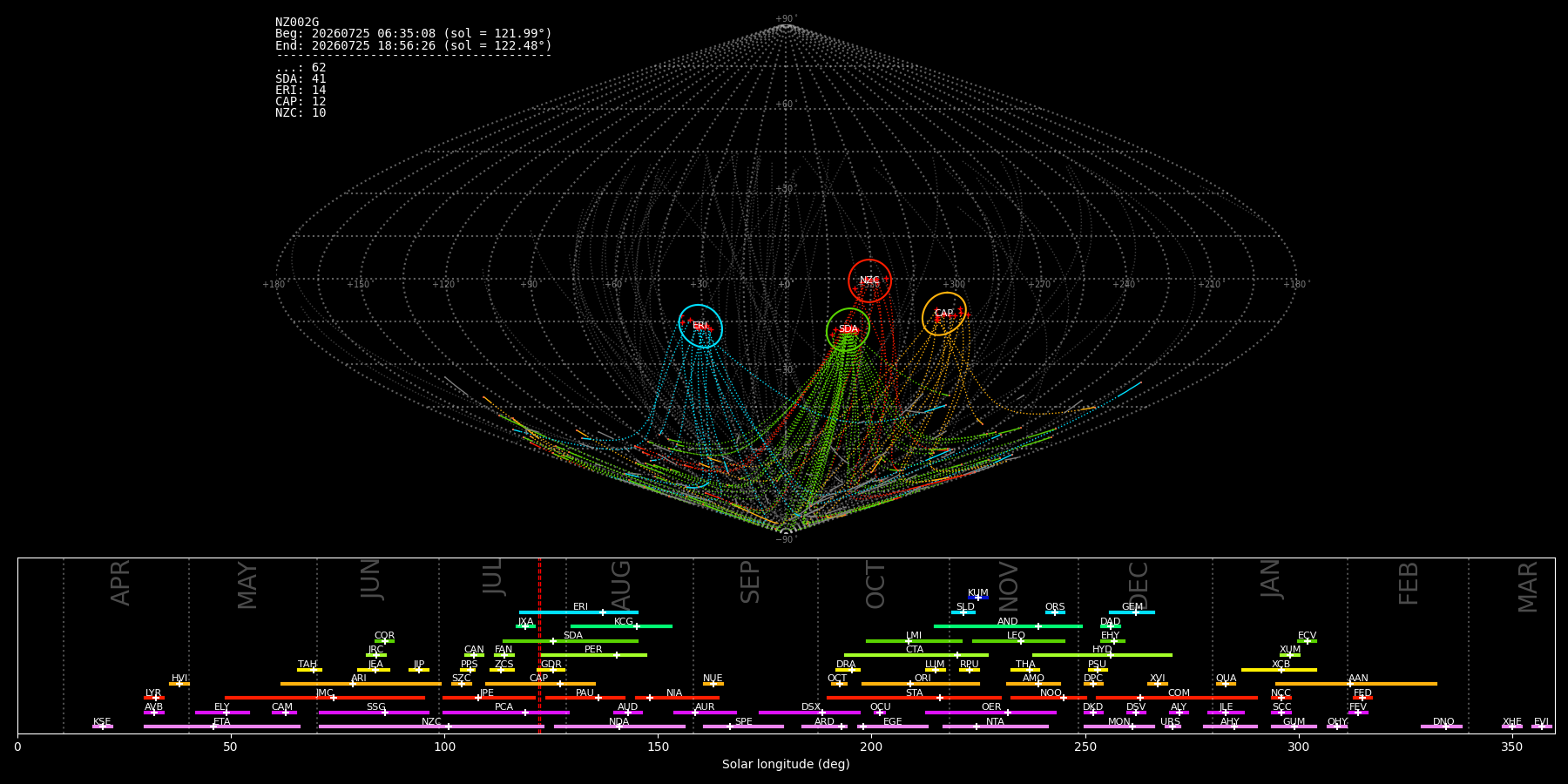Viewport: 1568px width, 784px height.
Task: Select the 'Beg: 20260725 06:35:08' header line
Action: pyautogui.click(x=414, y=34)
